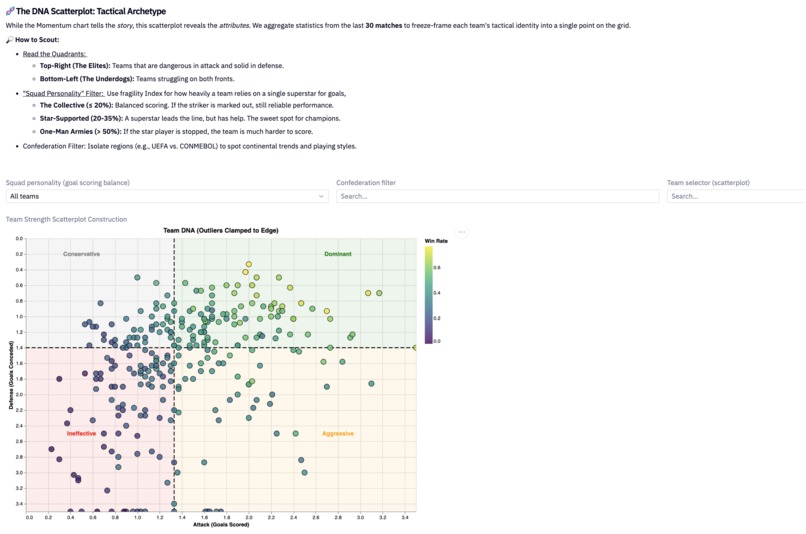This screenshot has height=534, width=806.
Task: Click the Team DNA chart title
Action: 221,230
